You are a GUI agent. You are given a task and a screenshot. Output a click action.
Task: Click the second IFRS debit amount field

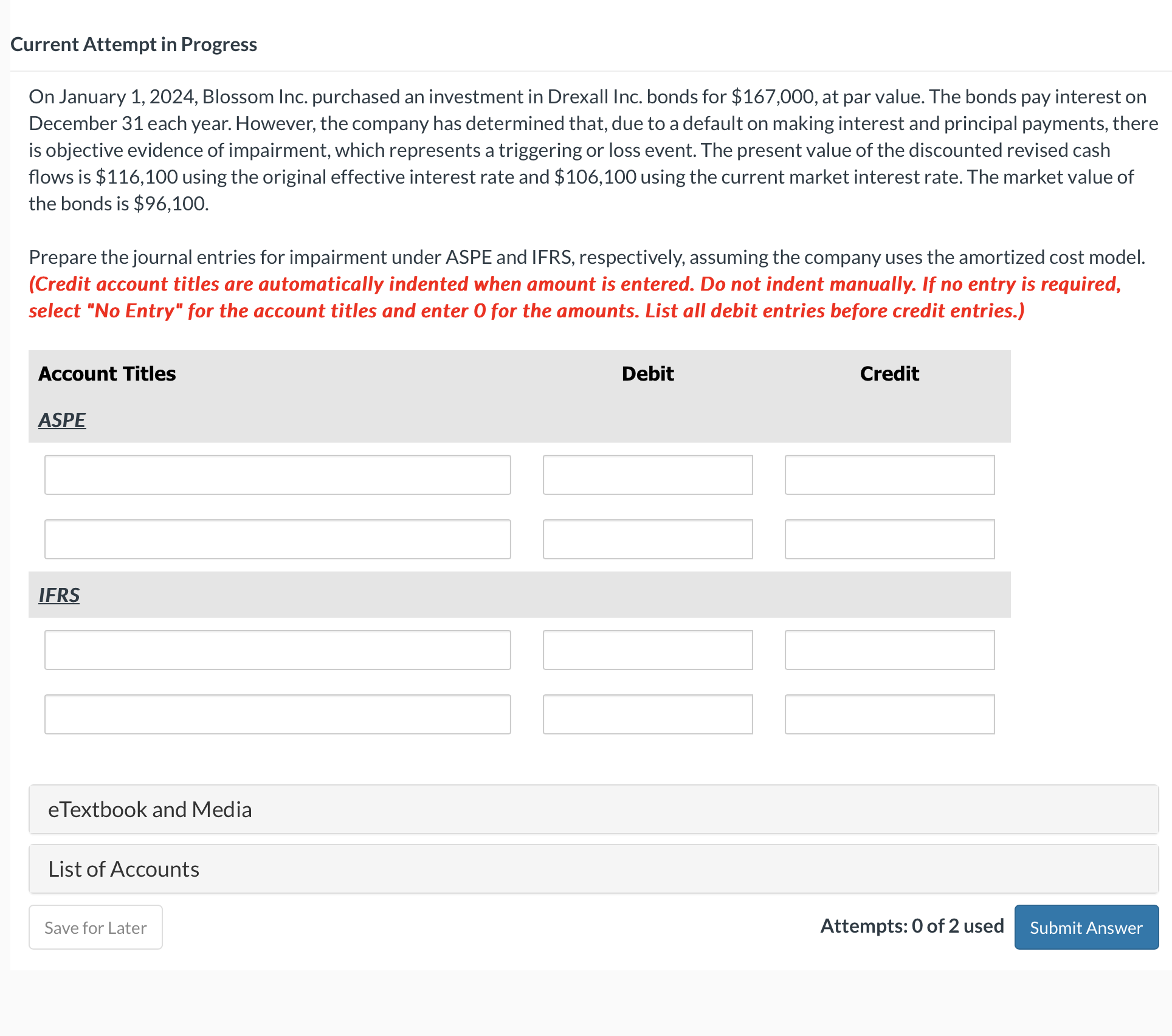(x=647, y=714)
